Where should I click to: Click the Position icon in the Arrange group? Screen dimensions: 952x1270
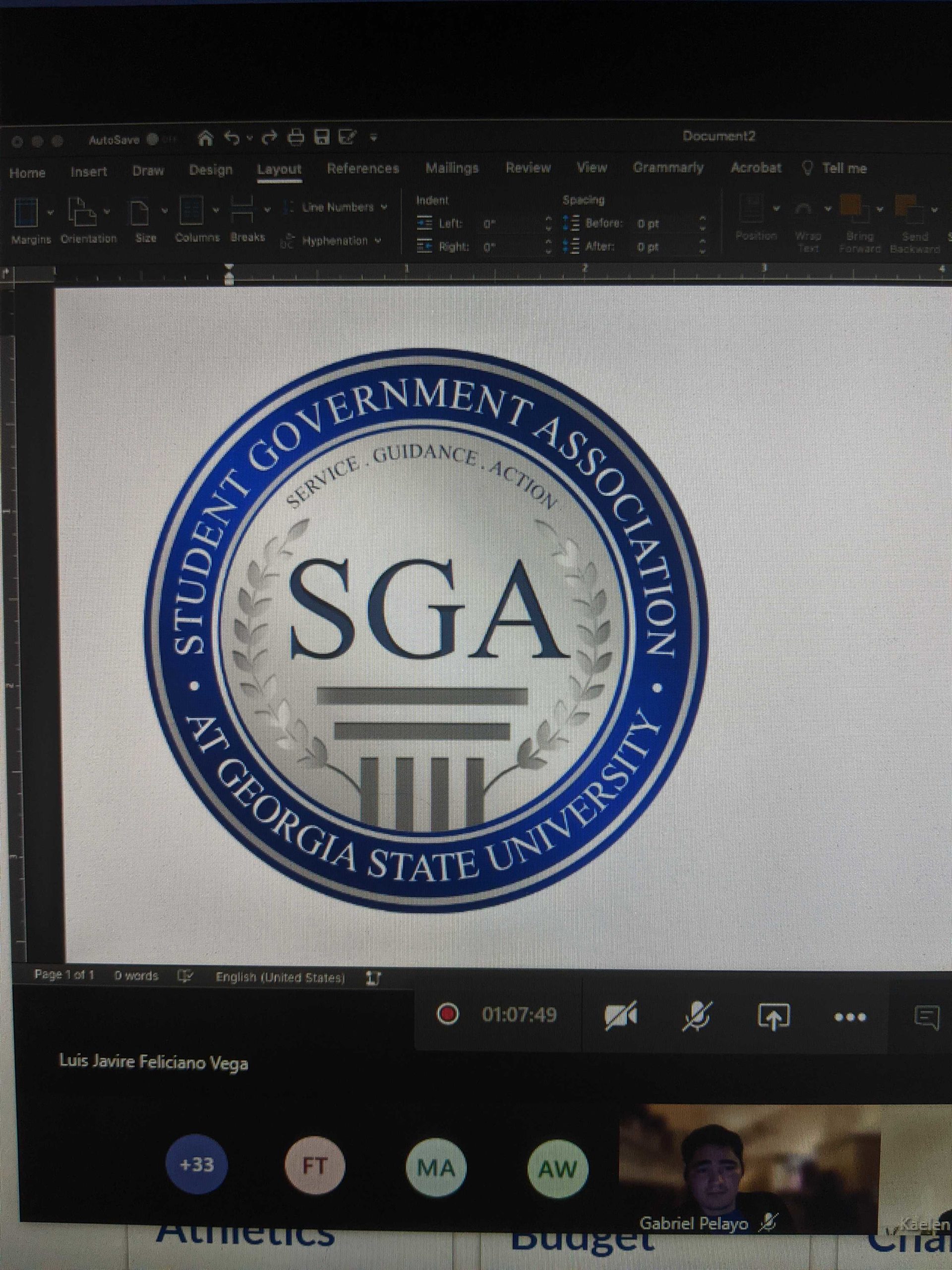(x=752, y=208)
